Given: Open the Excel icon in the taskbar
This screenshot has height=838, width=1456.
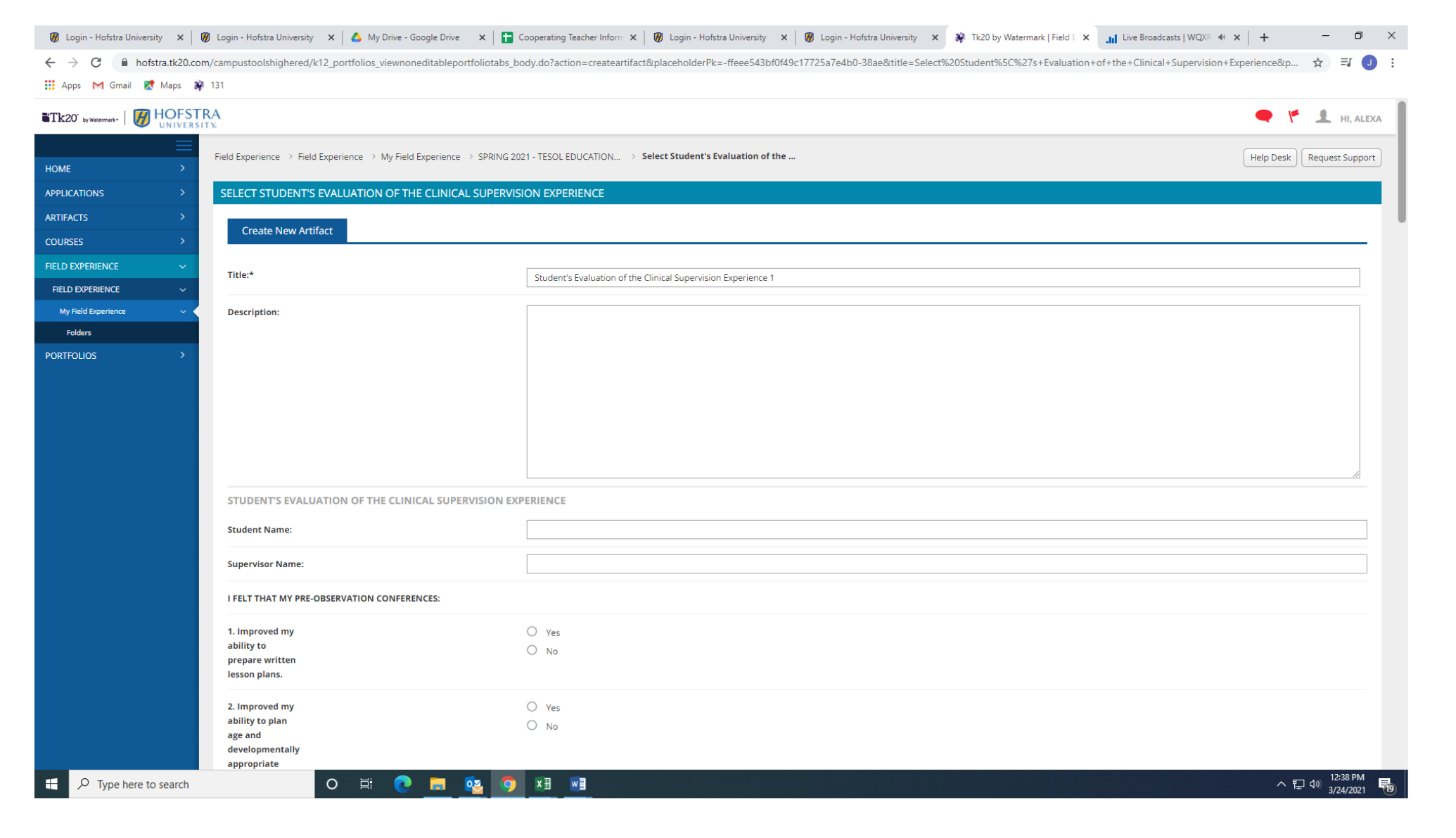Looking at the screenshot, I should 543,784.
